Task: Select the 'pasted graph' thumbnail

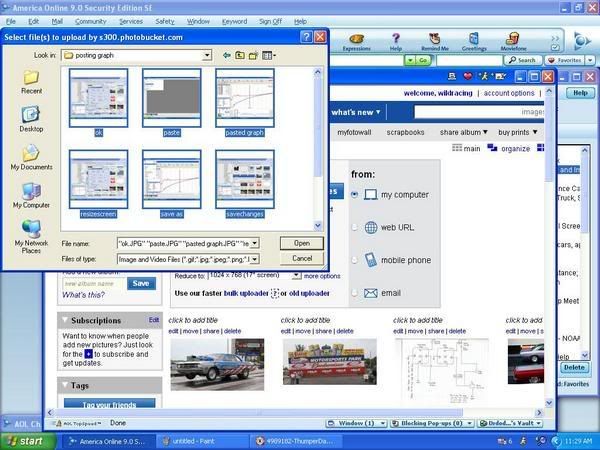Action: click(x=245, y=98)
